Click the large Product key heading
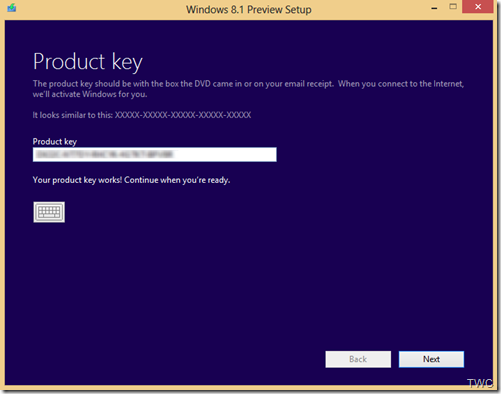501x394 pixels. (88, 62)
